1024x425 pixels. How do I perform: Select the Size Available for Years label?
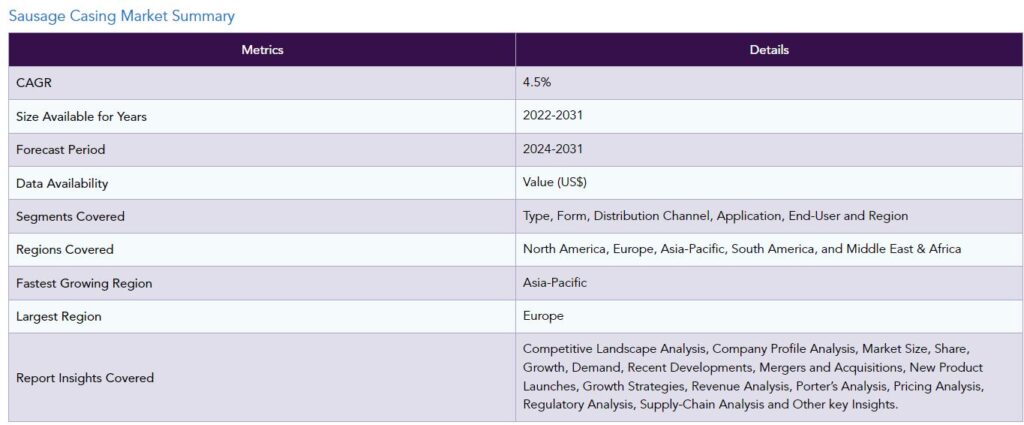81,117
